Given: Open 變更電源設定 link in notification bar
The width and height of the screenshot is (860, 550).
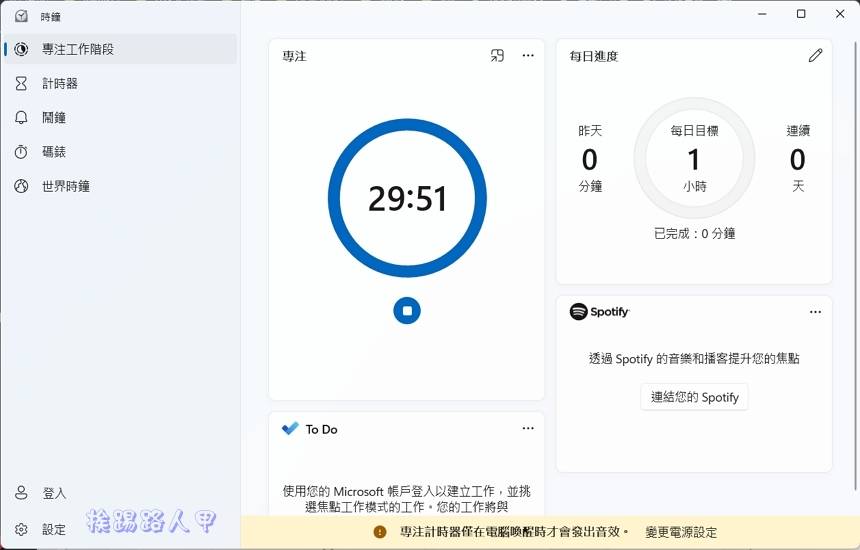Looking at the screenshot, I should [681, 532].
